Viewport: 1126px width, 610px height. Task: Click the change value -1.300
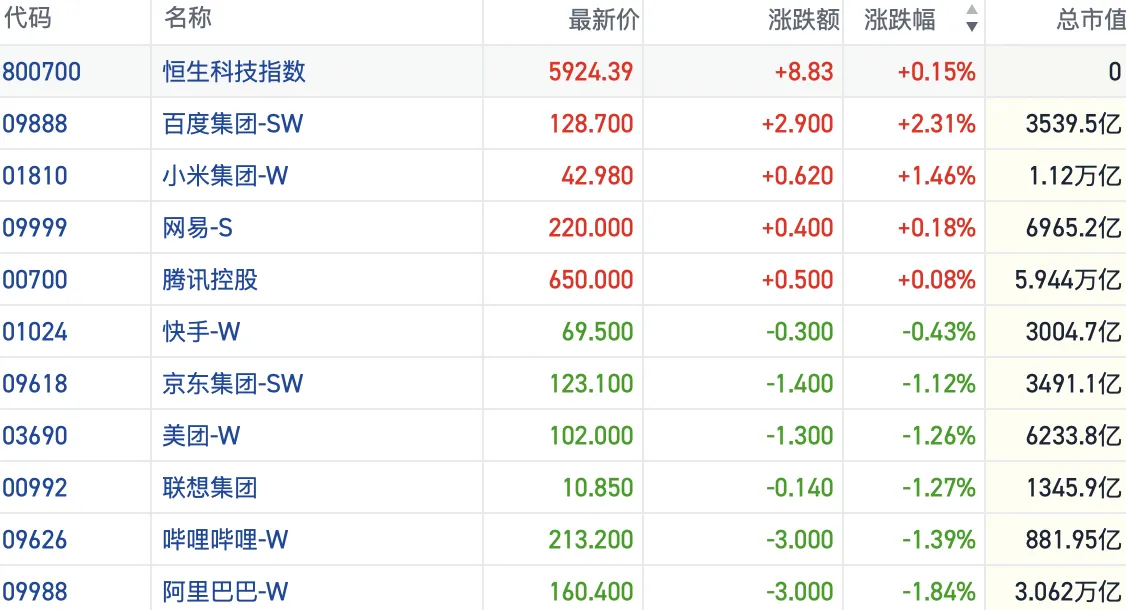tap(799, 436)
